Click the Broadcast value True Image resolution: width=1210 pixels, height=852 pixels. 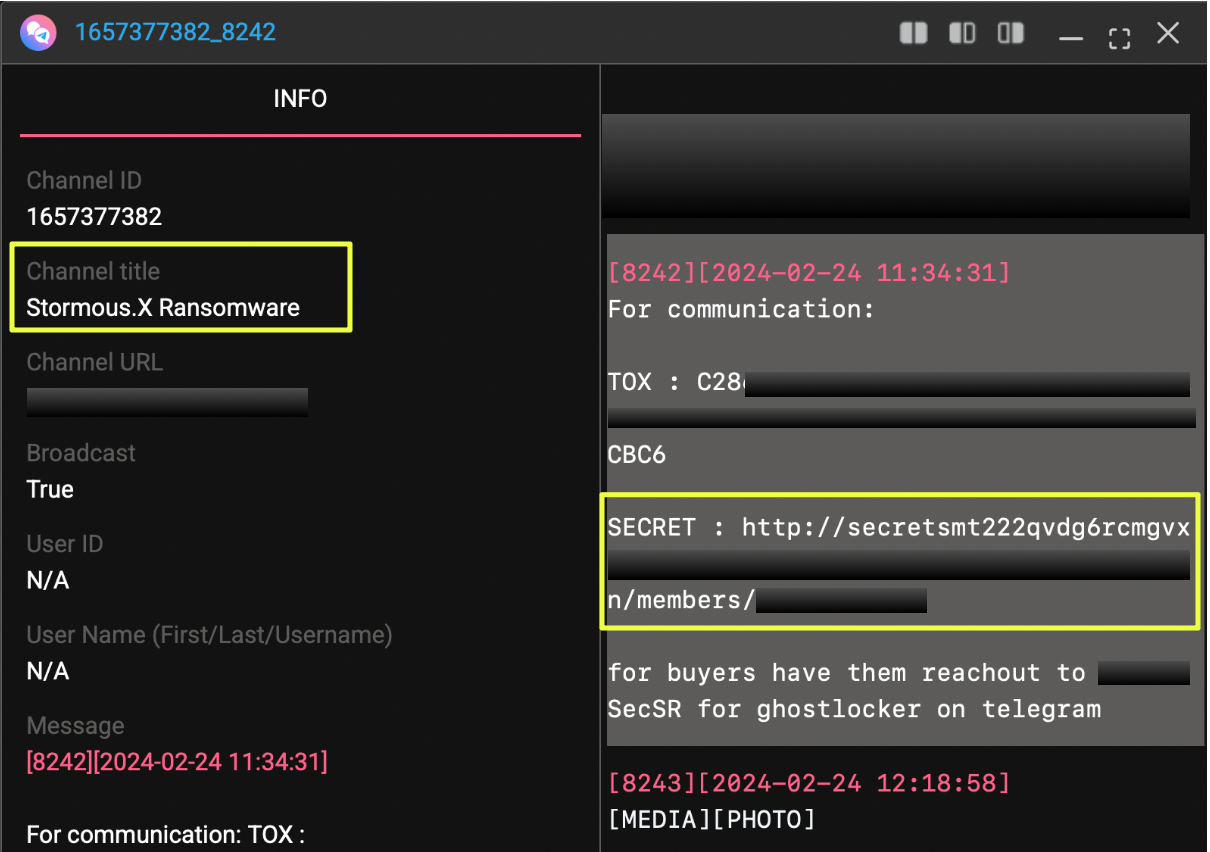(50, 490)
